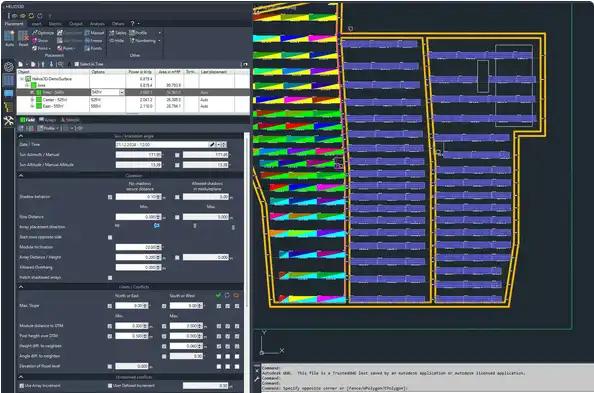Switch to the Output ribbon tab
The width and height of the screenshot is (594, 393).
(76, 23)
